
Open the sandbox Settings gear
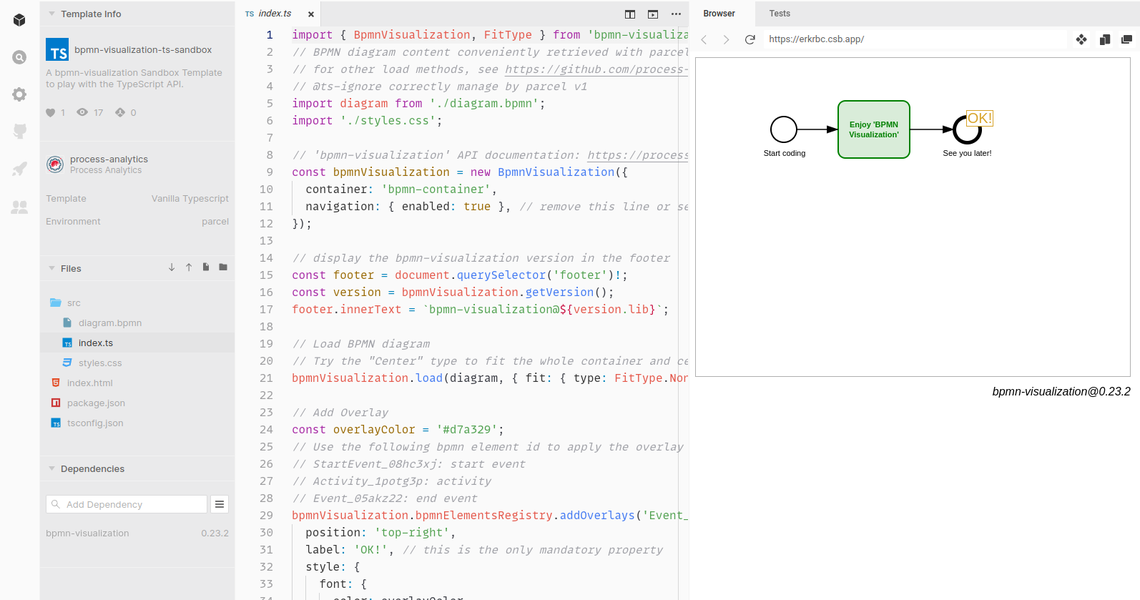pos(18,93)
